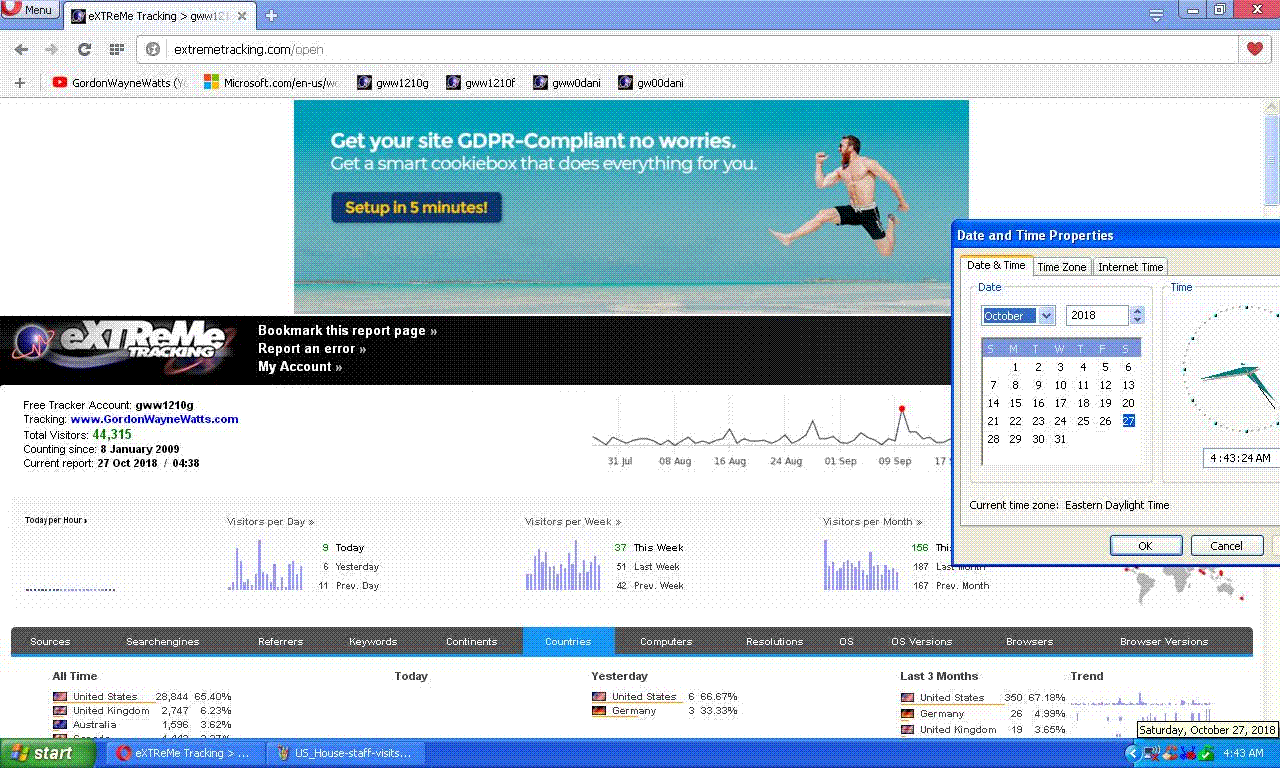Viewport: 1280px width, 768px height.
Task: Click the 4:43:24 AM time field
Action: point(1242,458)
